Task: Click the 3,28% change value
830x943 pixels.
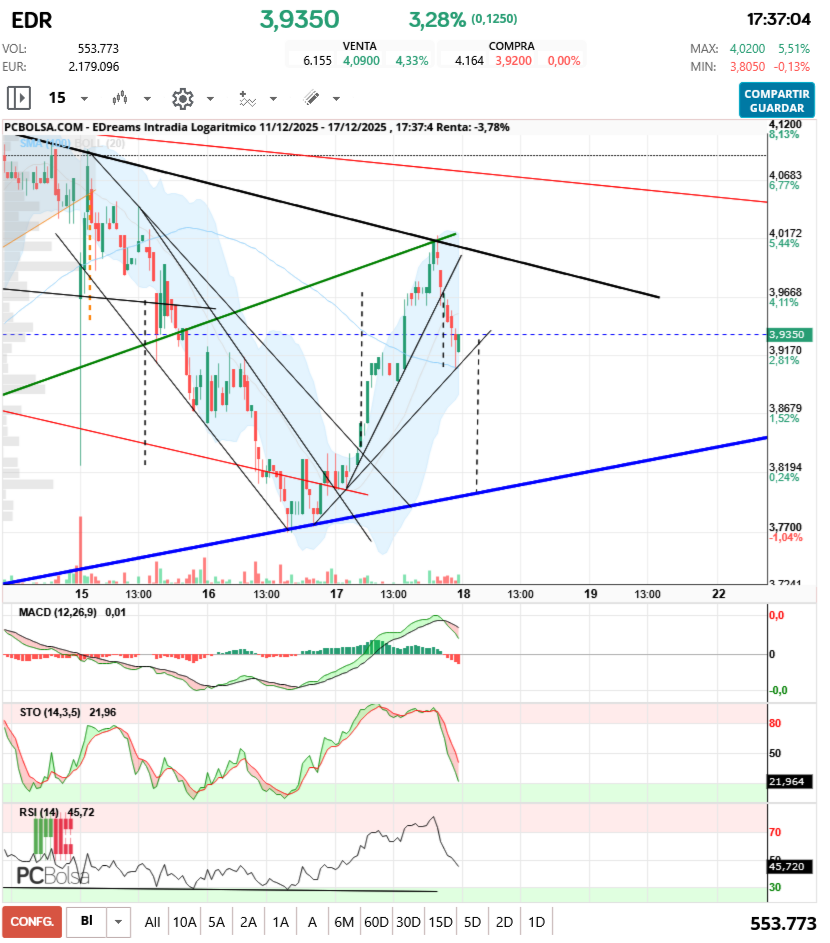Action: (x=437, y=20)
